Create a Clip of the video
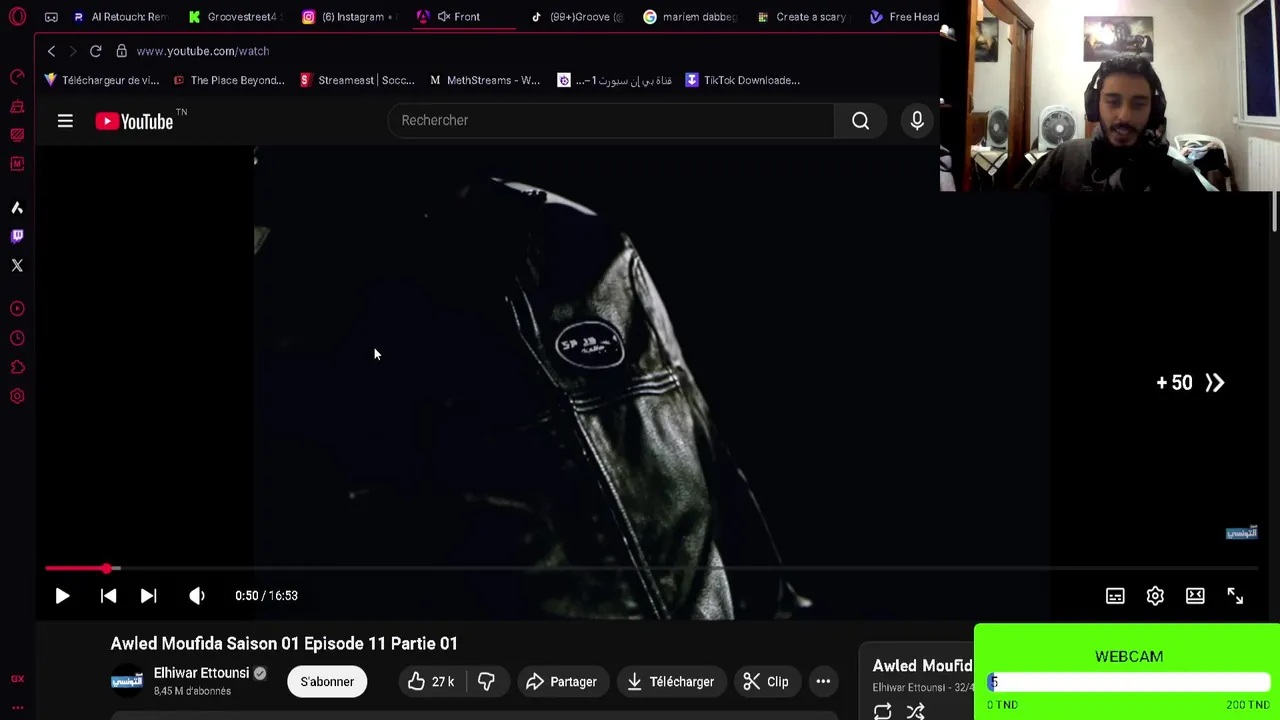 pos(766,682)
